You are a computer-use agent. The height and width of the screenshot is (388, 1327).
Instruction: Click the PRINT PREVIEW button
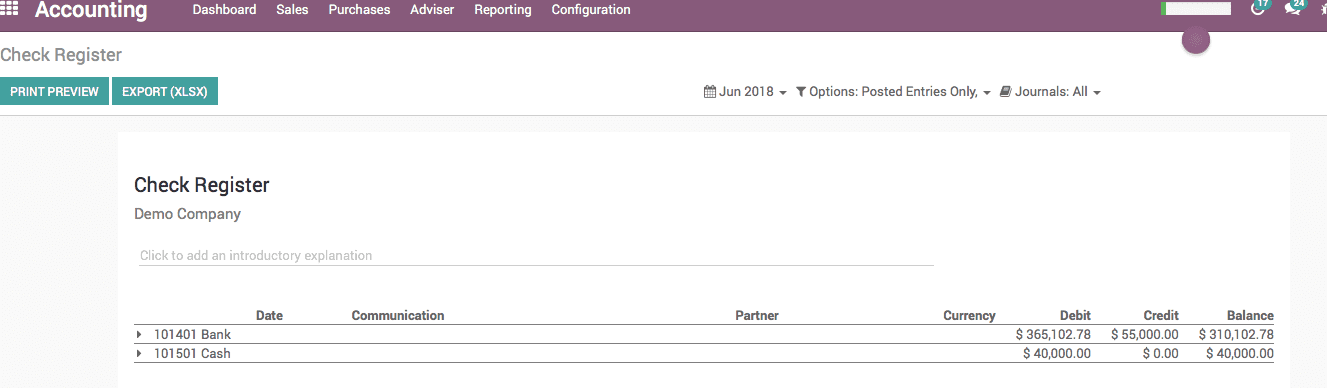click(x=54, y=91)
